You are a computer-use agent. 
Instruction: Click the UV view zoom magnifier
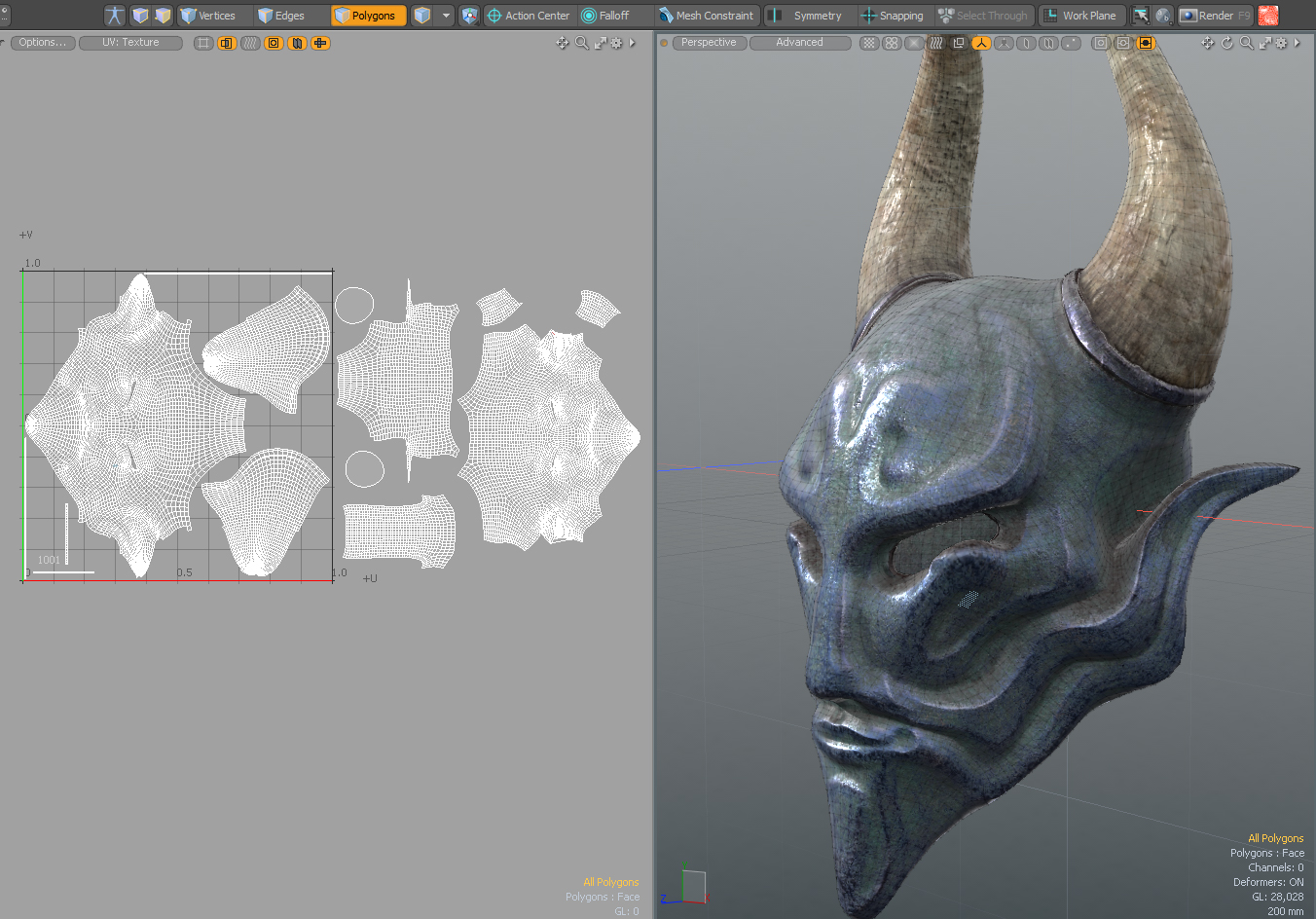tap(582, 43)
